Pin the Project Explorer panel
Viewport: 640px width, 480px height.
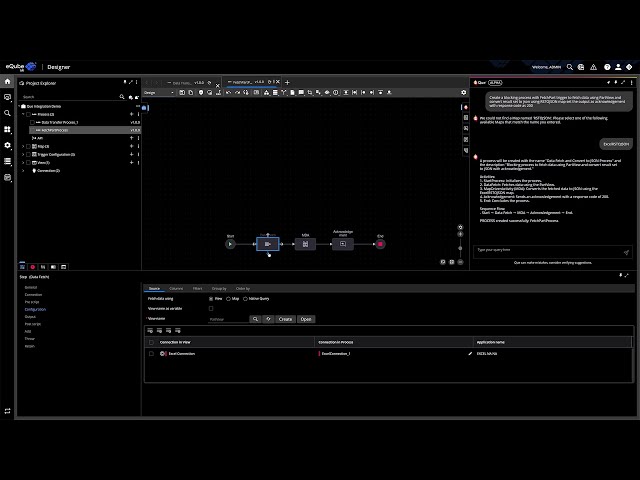click(x=125, y=82)
